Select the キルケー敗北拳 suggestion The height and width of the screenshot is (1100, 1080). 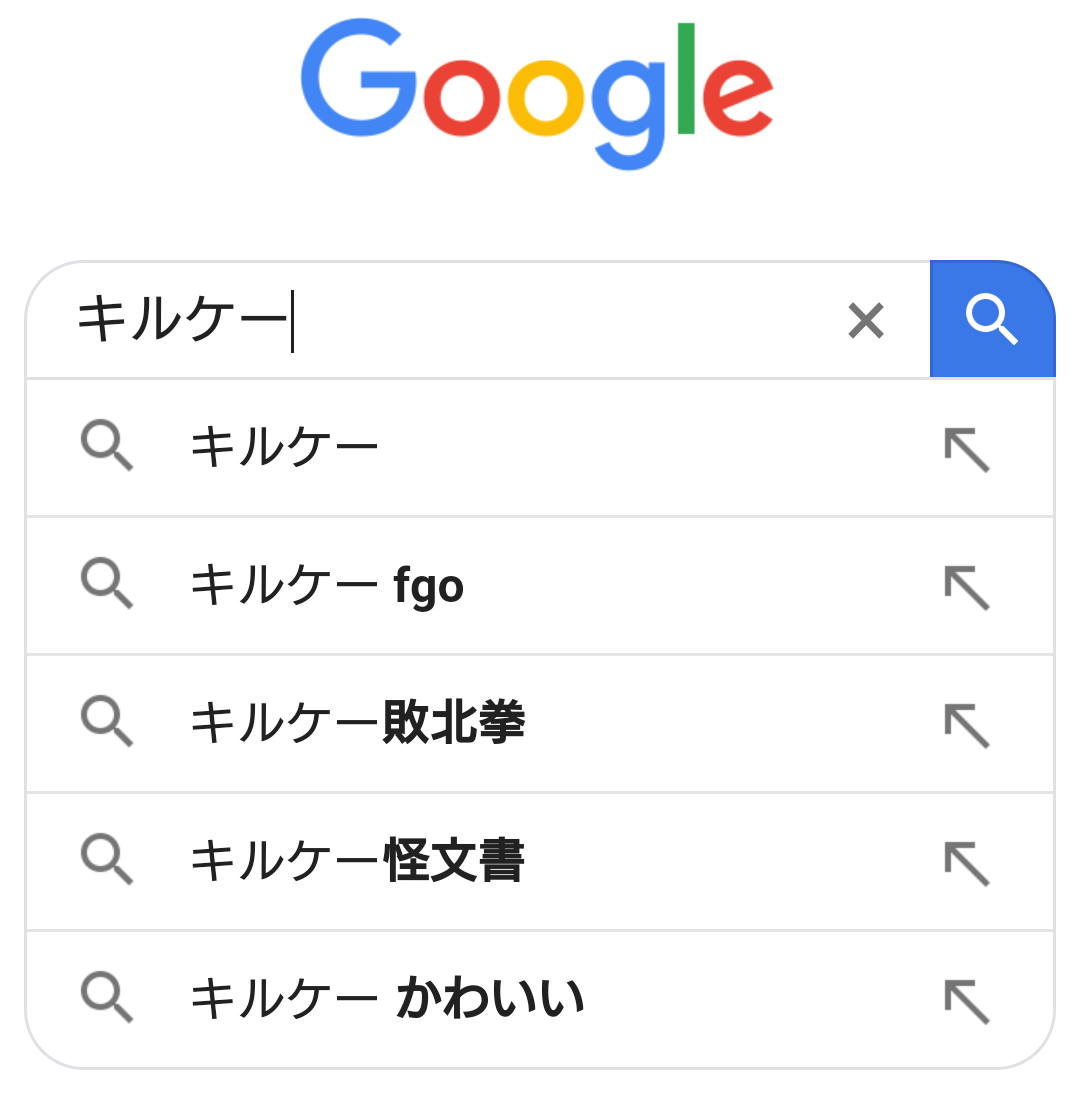click(357, 723)
